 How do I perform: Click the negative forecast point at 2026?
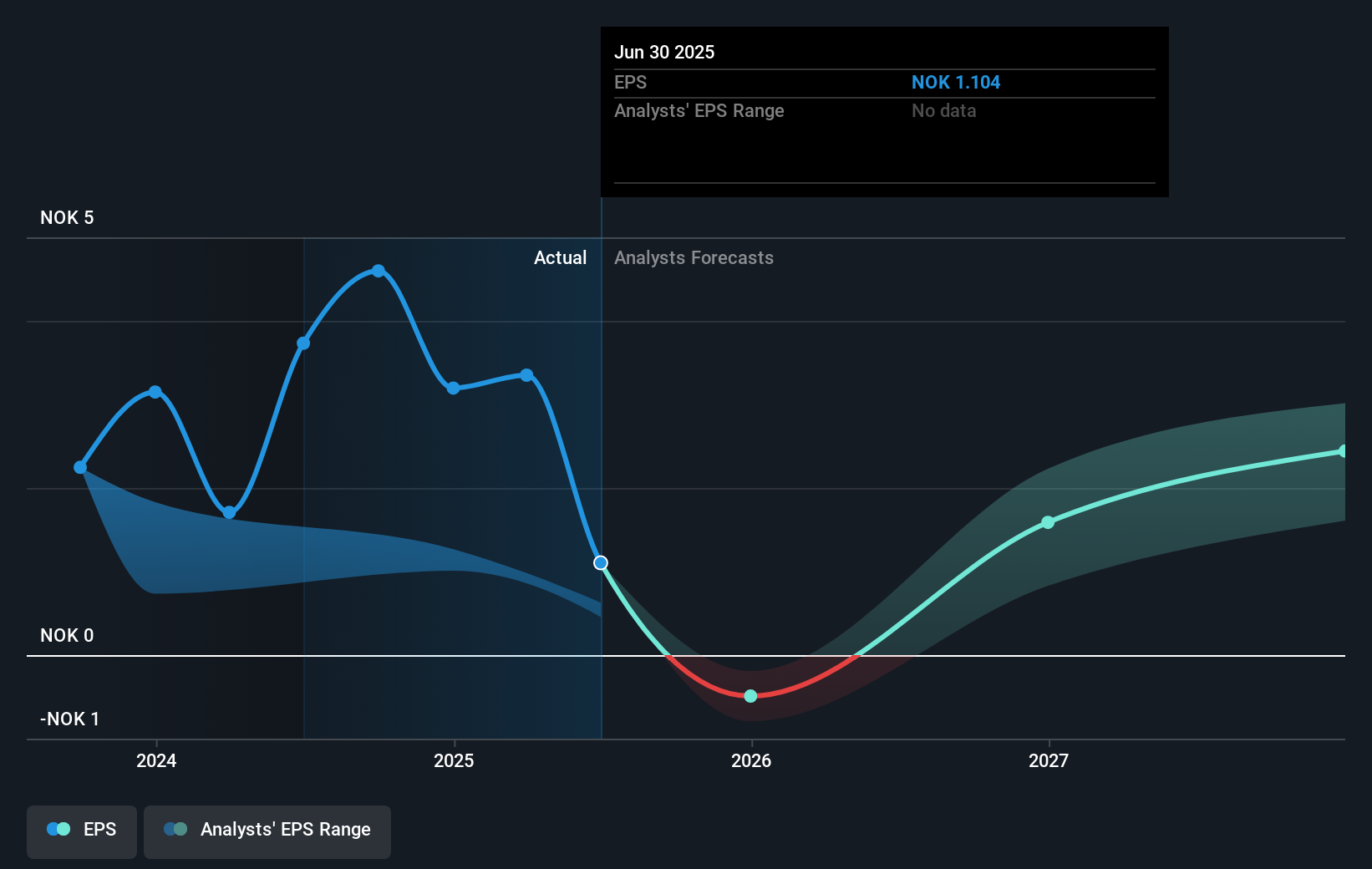pos(750,696)
